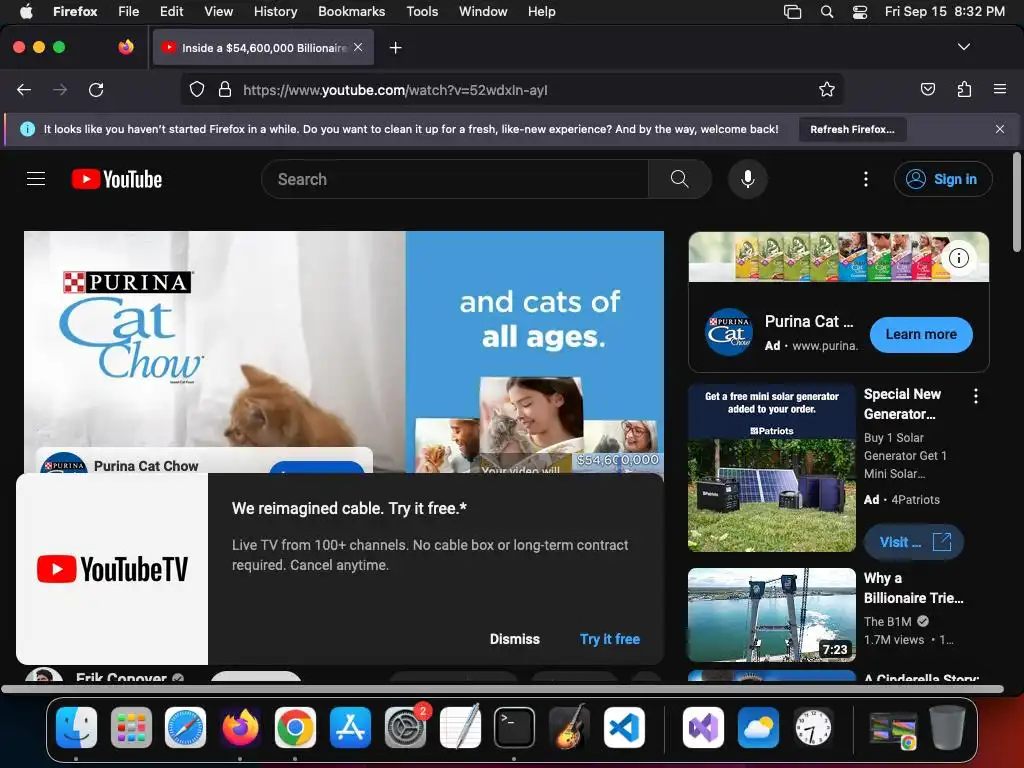Open the History menu
1024x768 pixels.
[x=275, y=11]
